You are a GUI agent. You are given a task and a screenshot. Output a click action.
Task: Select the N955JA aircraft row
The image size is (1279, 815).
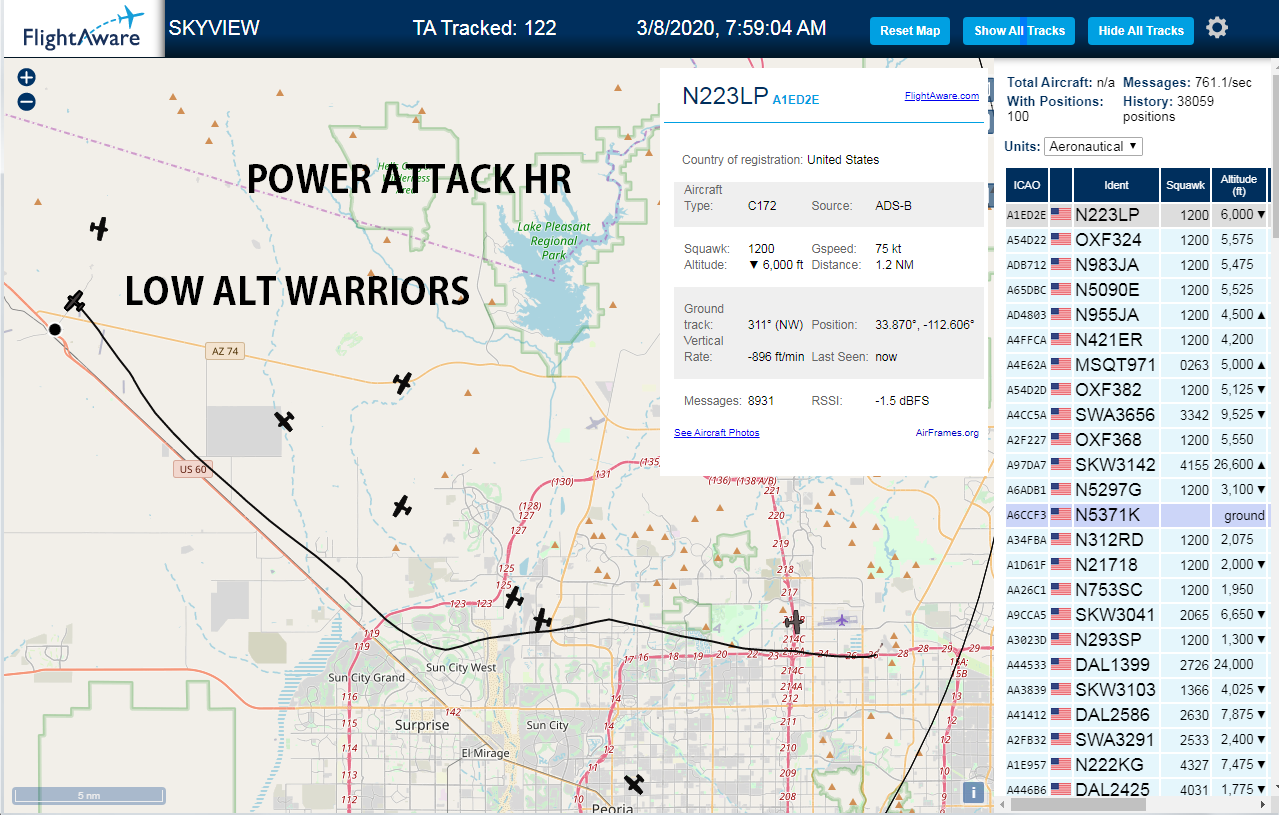pyautogui.click(x=1137, y=315)
